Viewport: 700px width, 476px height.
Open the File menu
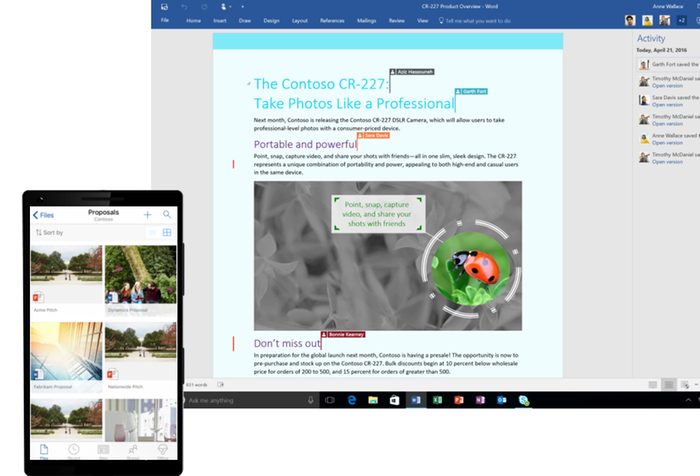click(x=165, y=21)
